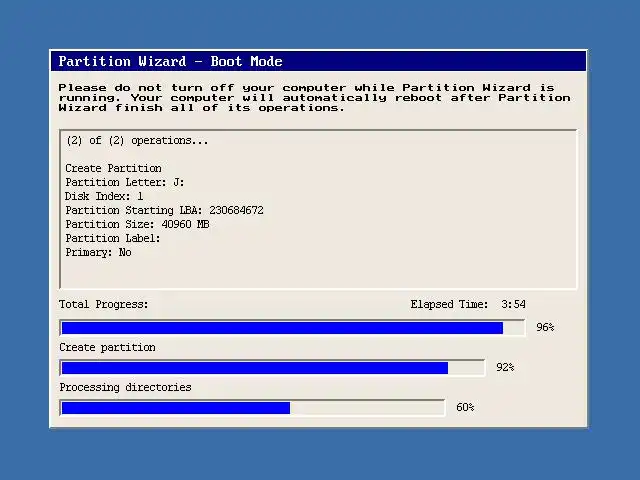This screenshot has height=480, width=640.
Task: Select the '(2) of (2) operations...' line
Action: (x=137, y=141)
